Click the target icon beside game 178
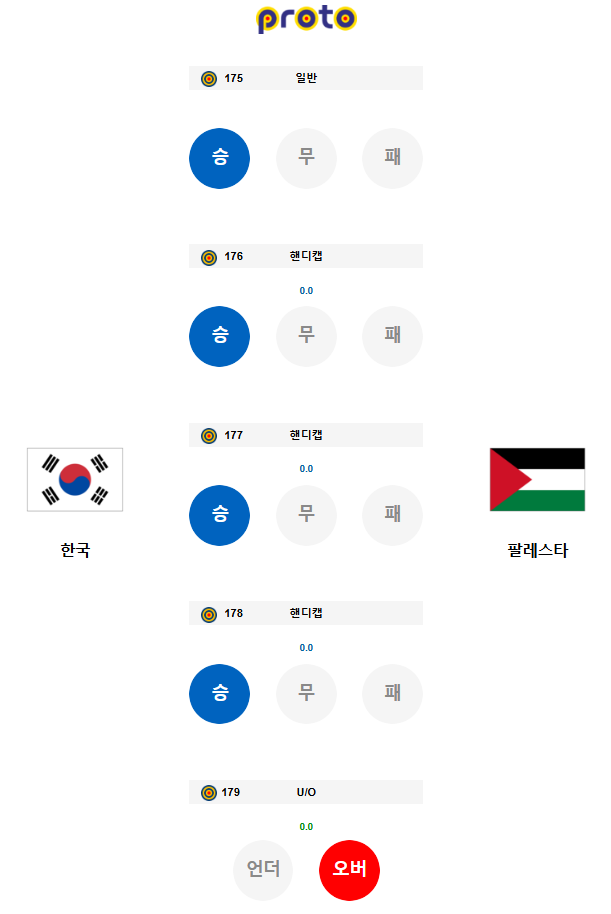611x914 pixels. click(x=209, y=614)
